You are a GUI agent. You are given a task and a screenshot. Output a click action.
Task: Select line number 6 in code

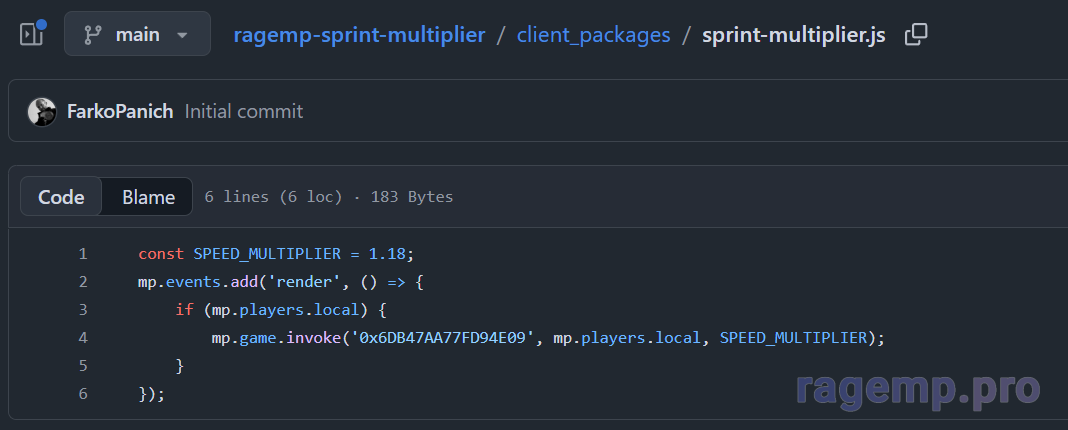(83, 394)
